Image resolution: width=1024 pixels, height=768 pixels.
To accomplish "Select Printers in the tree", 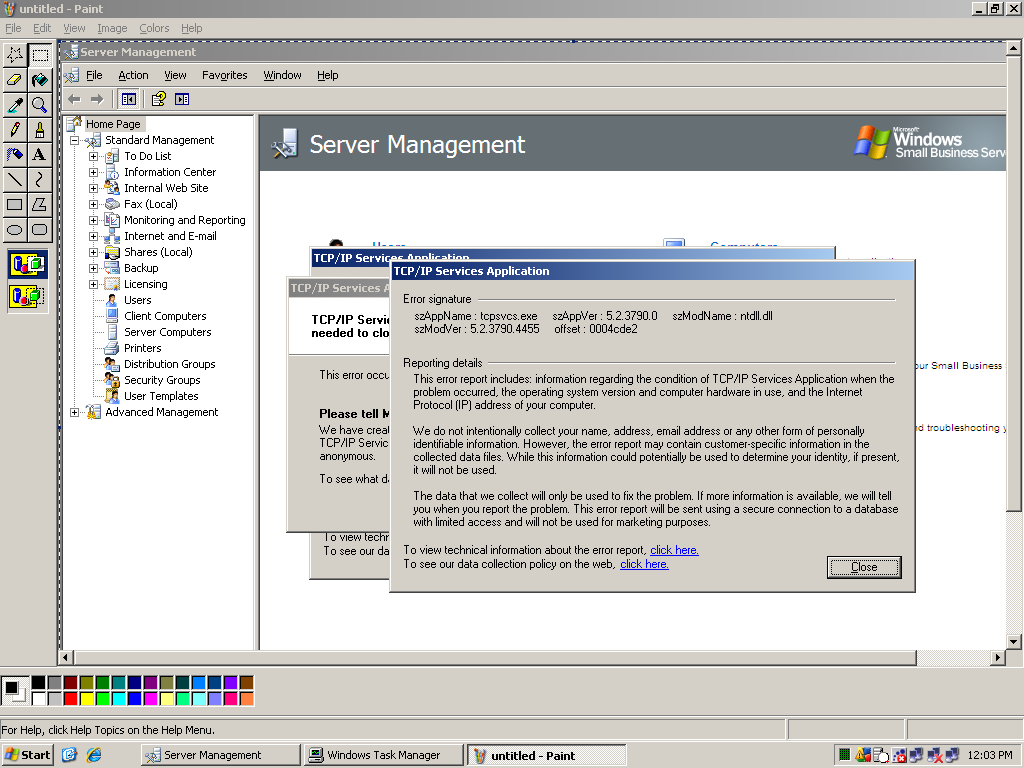I will [142, 348].
